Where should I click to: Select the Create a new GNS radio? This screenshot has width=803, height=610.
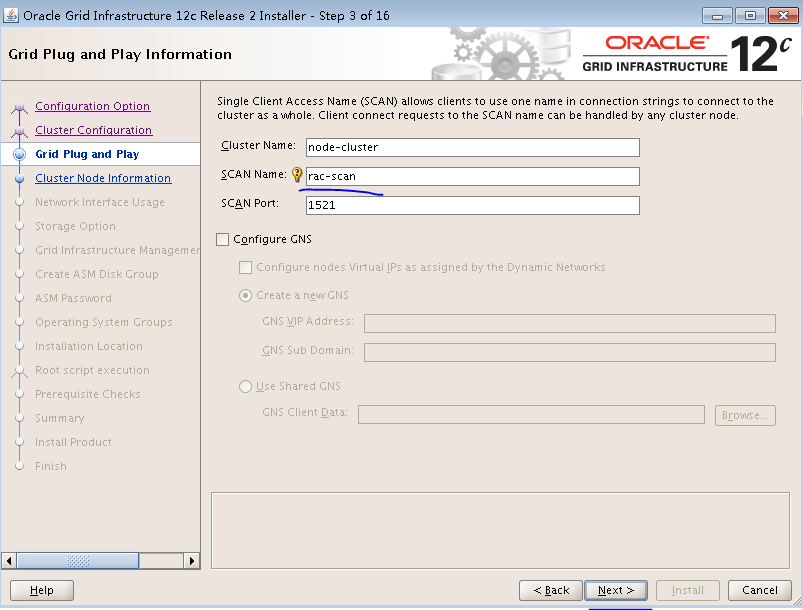245,296
